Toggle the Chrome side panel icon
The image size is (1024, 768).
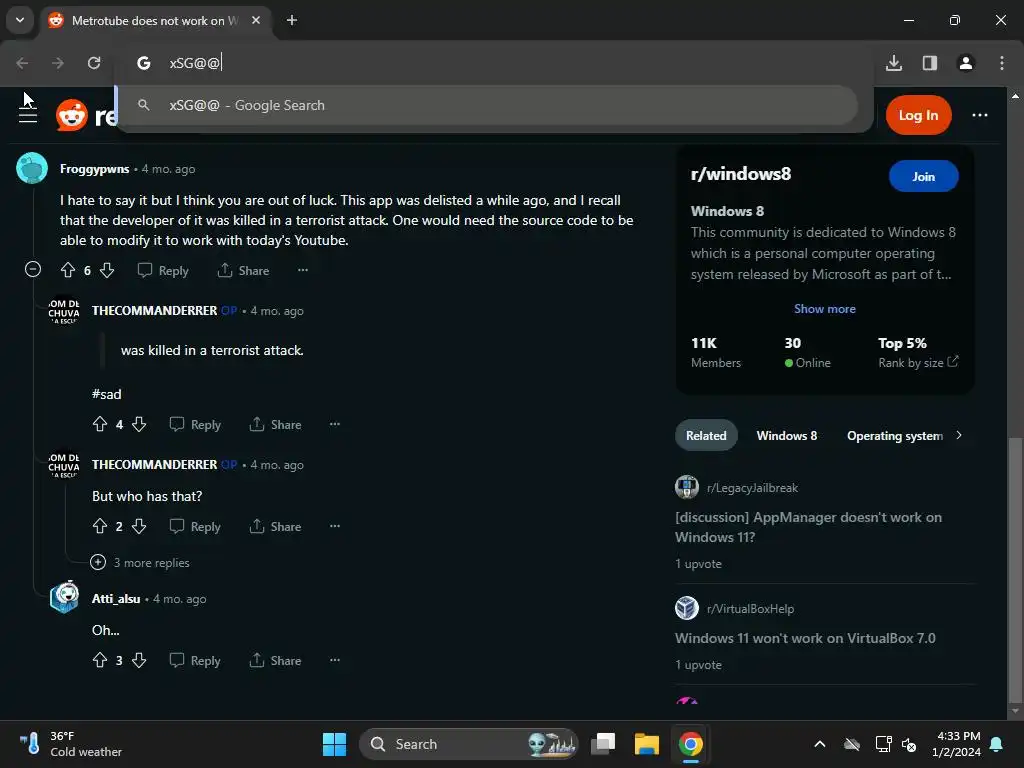tap(930, 63)
